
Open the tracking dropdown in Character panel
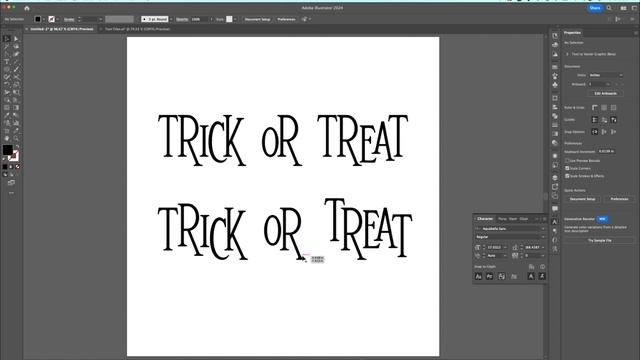[x=543, y=256]
